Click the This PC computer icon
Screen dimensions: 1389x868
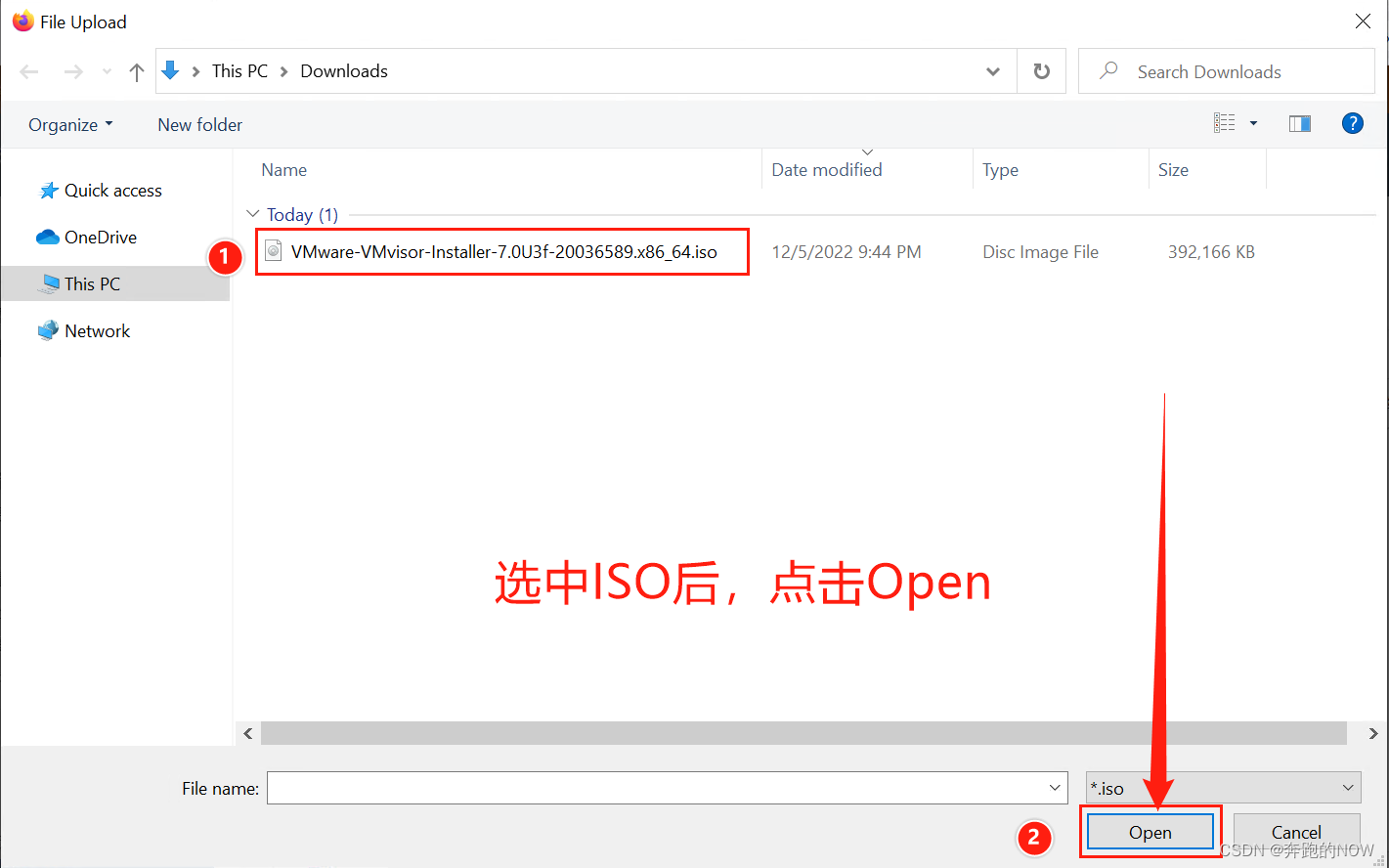pyautogui.click(x=48, y=283)
